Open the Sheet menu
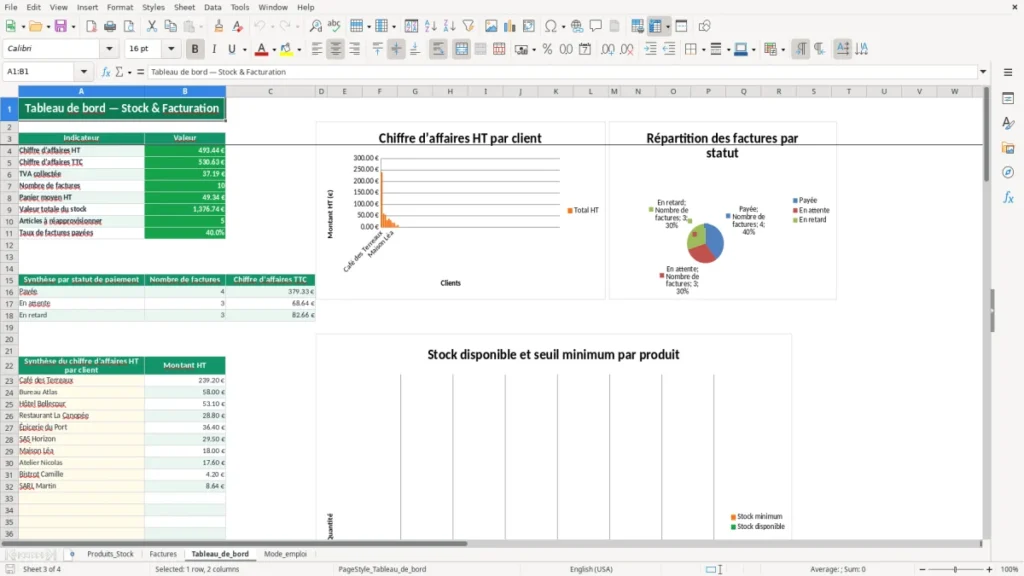This screenshot has width=1024, height=576. [x=184, y=7]
